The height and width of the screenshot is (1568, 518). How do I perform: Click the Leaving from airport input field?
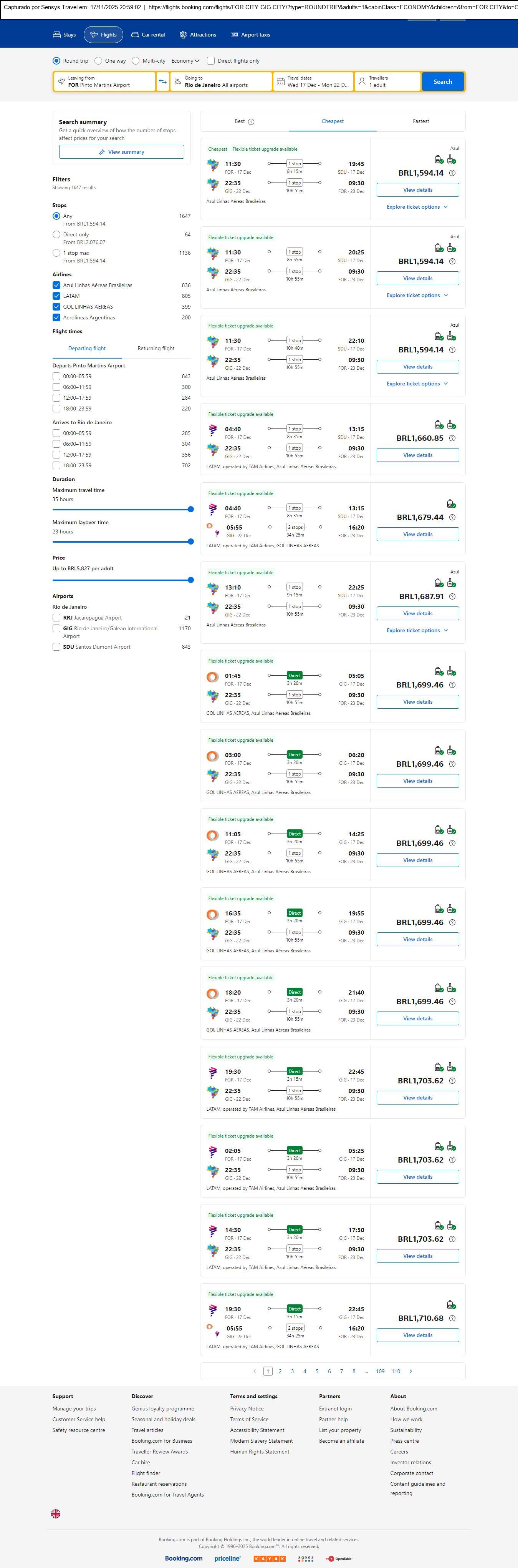coord(104,81)
